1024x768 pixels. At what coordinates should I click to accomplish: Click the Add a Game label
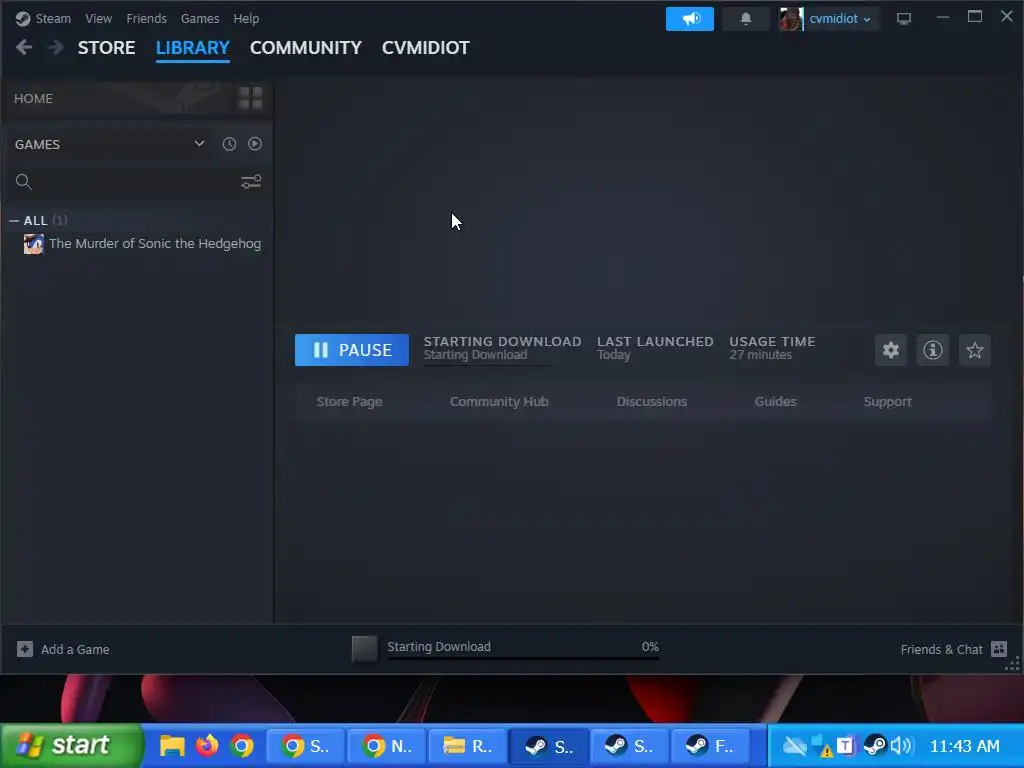pos(75,650)
